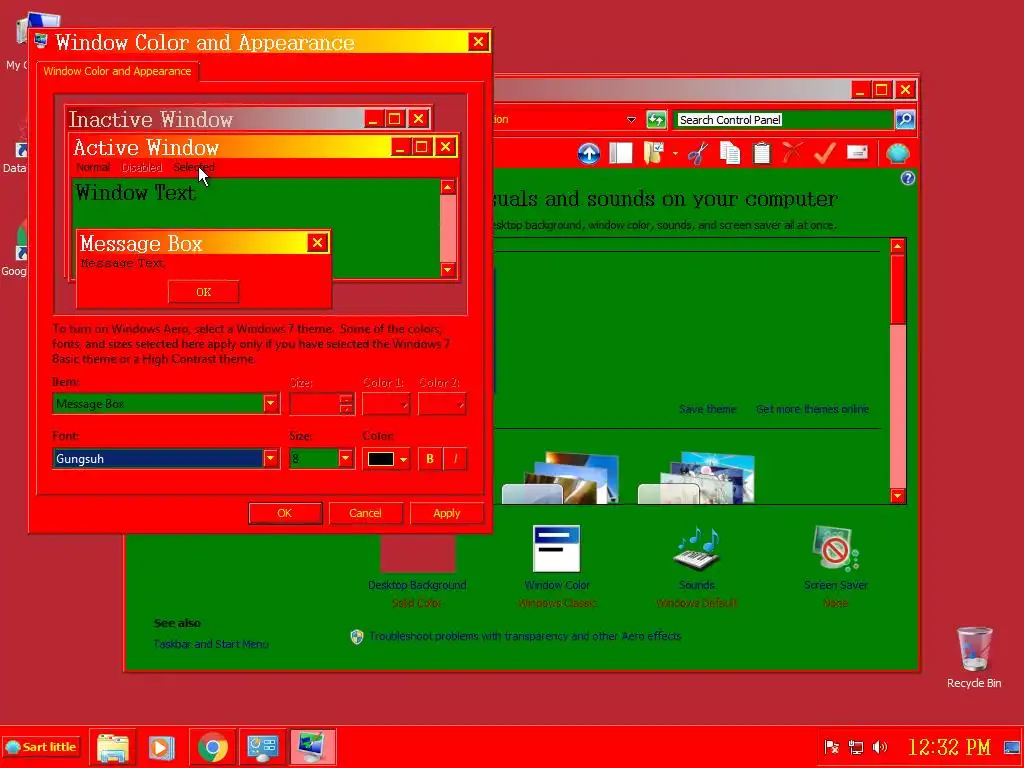Click Disabled menu item in preview

pos(141,167)
